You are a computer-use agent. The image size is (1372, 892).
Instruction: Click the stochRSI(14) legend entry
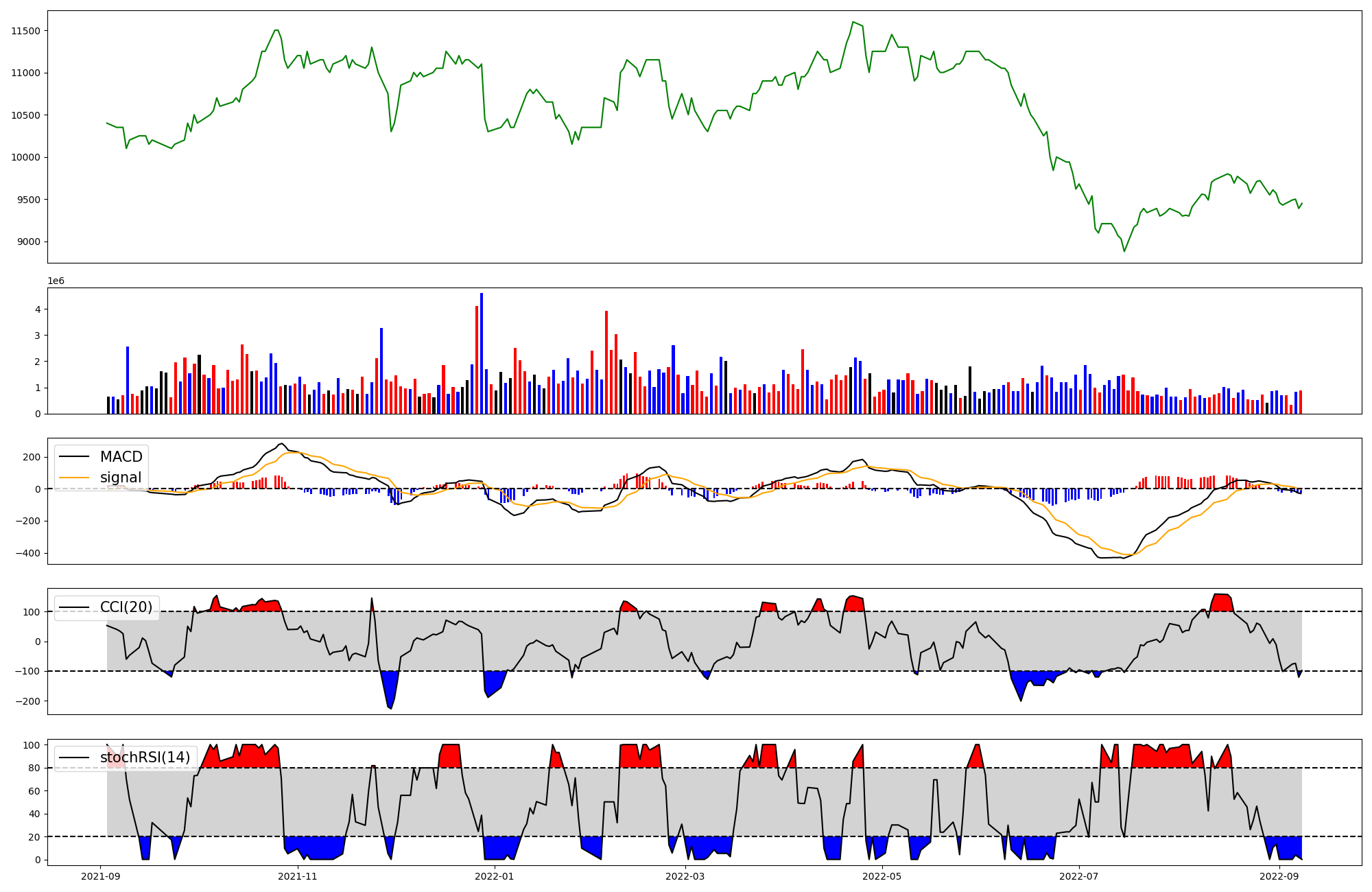[x=145, y=758]
